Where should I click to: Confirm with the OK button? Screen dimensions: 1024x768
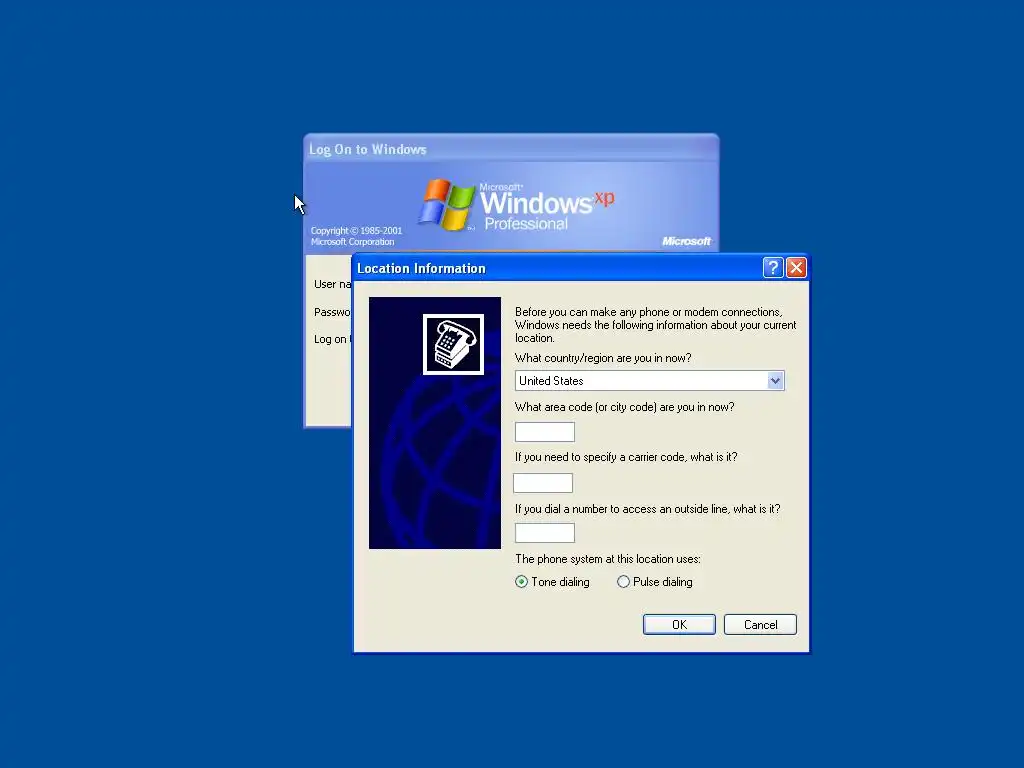[679, 624]
